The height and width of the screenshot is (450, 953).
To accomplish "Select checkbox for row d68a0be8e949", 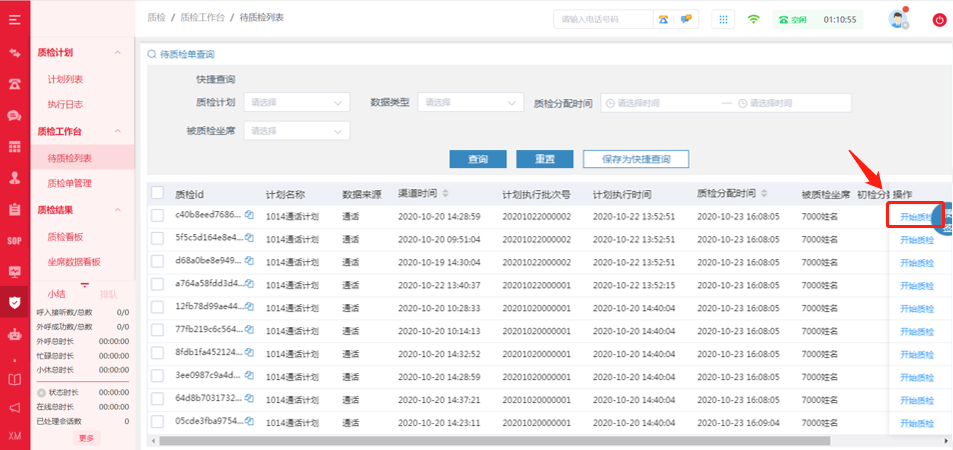I will click(x=157, y=261).
